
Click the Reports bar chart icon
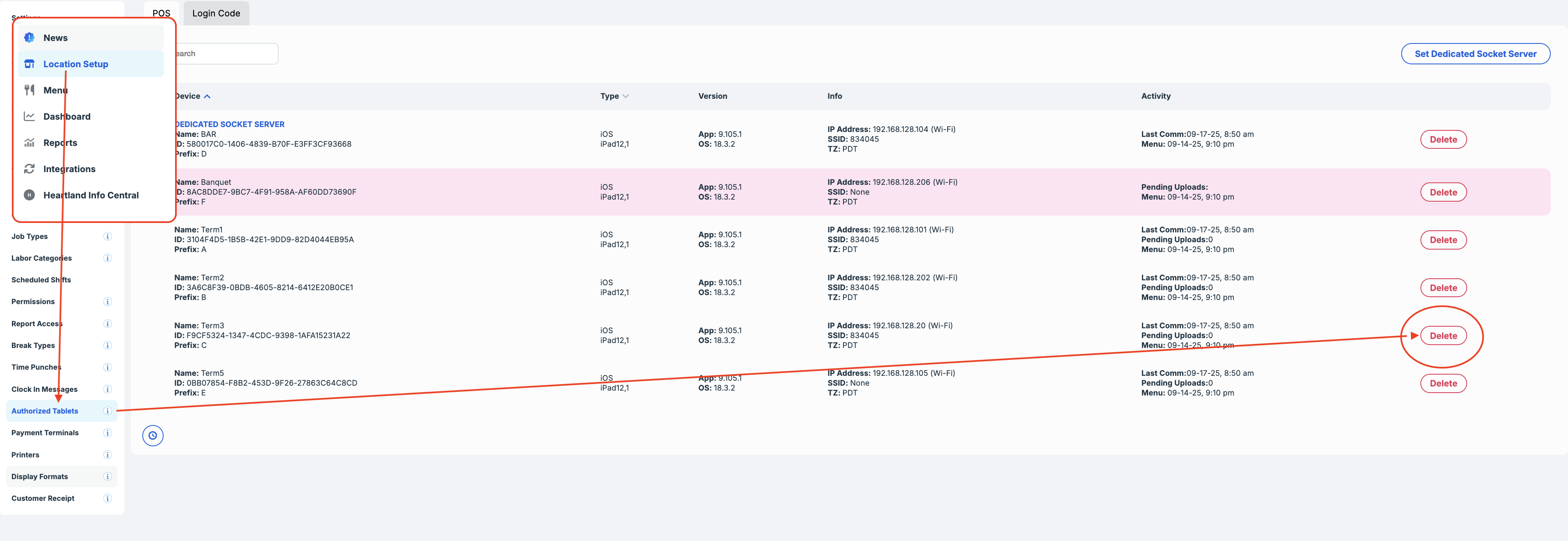click(x=29, y=142)
